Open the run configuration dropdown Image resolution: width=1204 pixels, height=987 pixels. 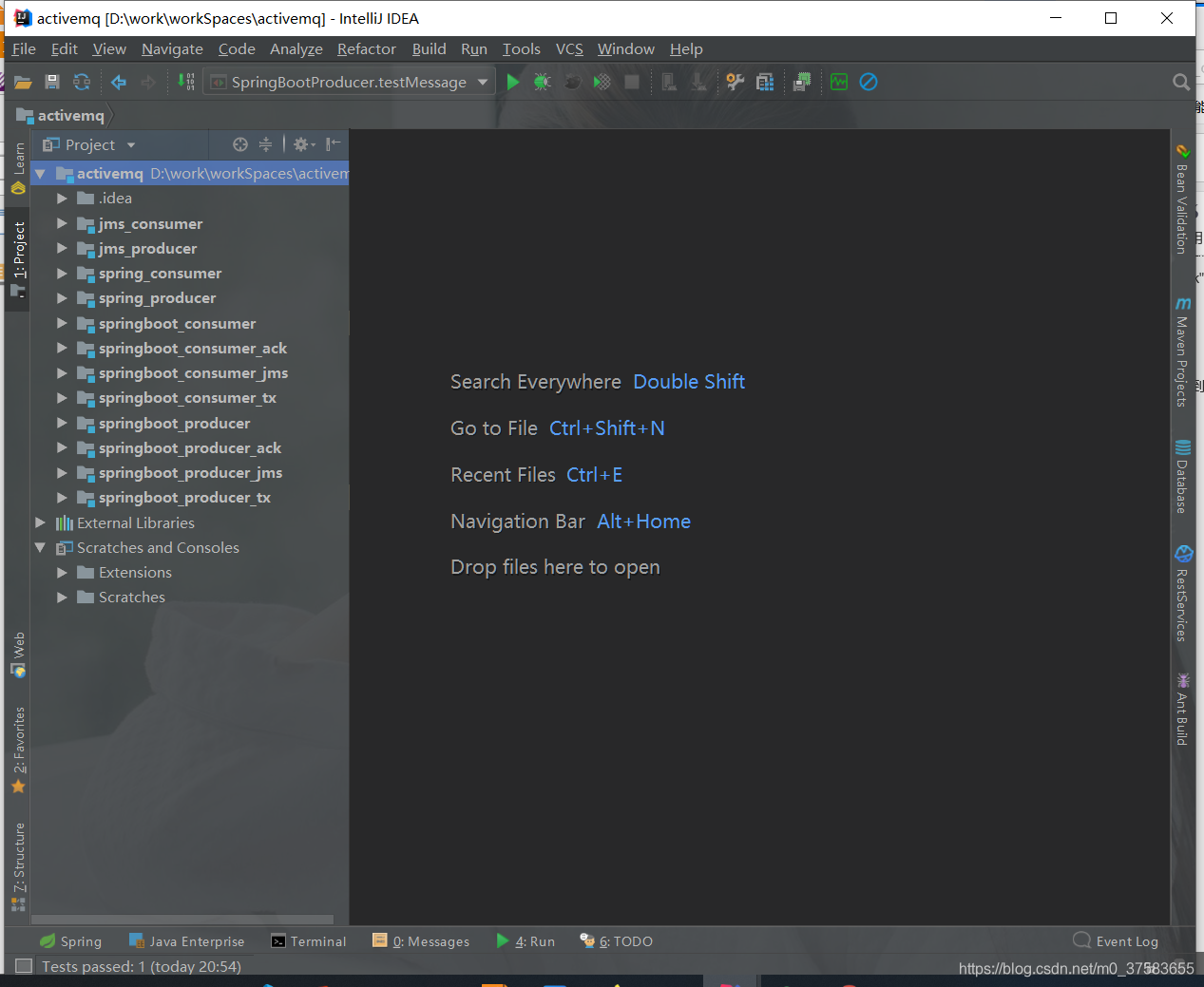coord(483,83)
